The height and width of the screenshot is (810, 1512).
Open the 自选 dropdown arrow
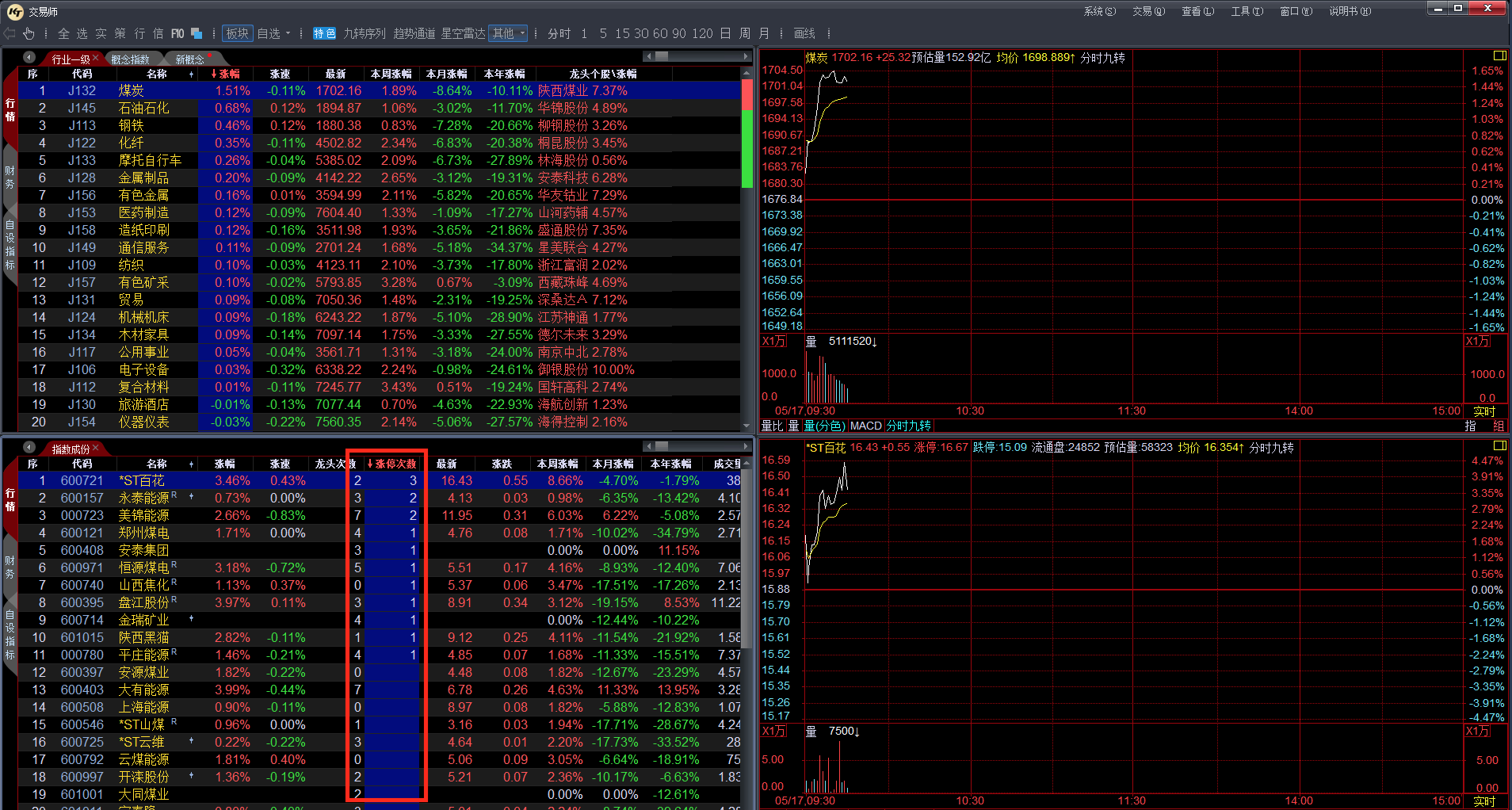pos(288,33)
